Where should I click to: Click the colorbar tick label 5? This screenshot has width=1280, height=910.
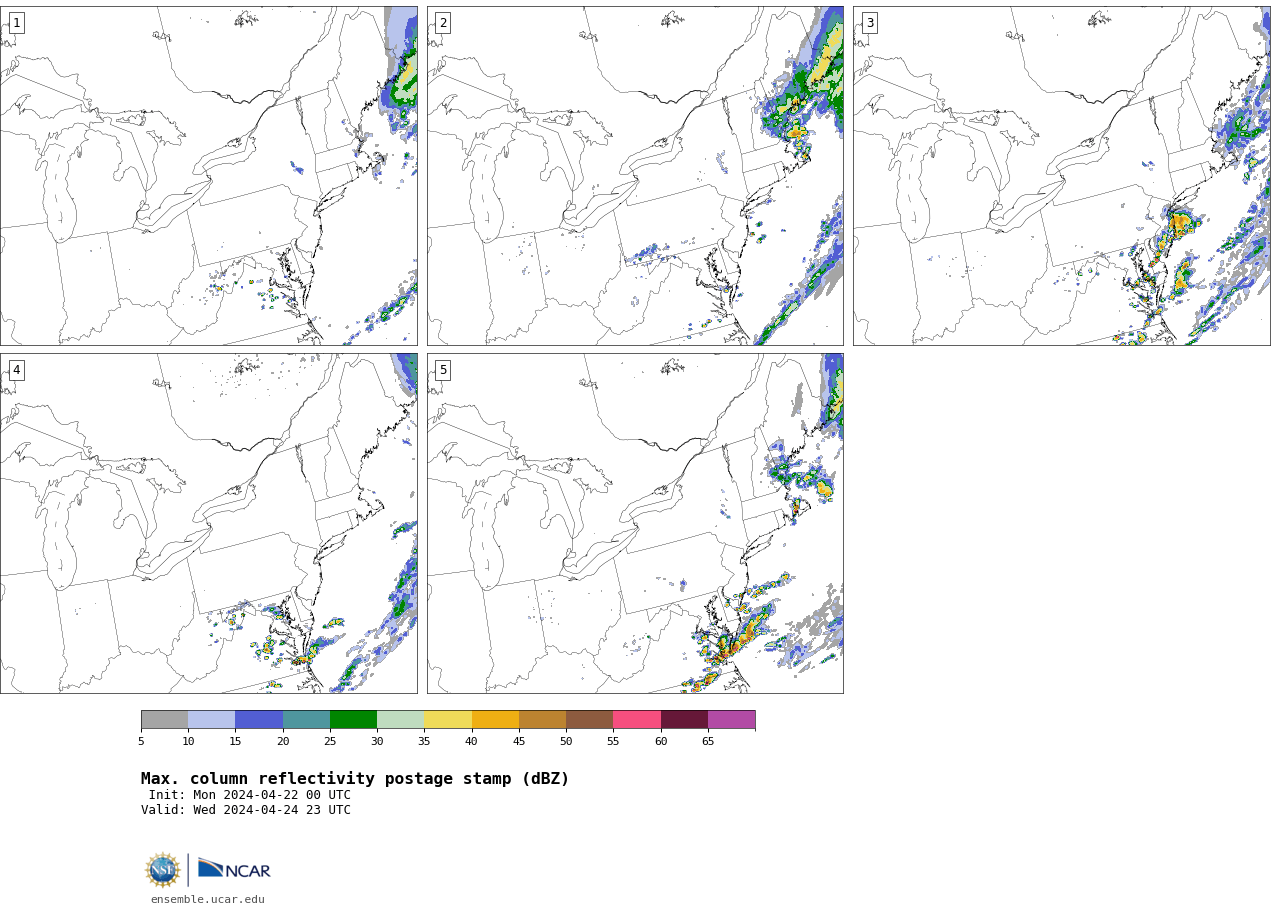pyautogui.click(x=141, y=741)
